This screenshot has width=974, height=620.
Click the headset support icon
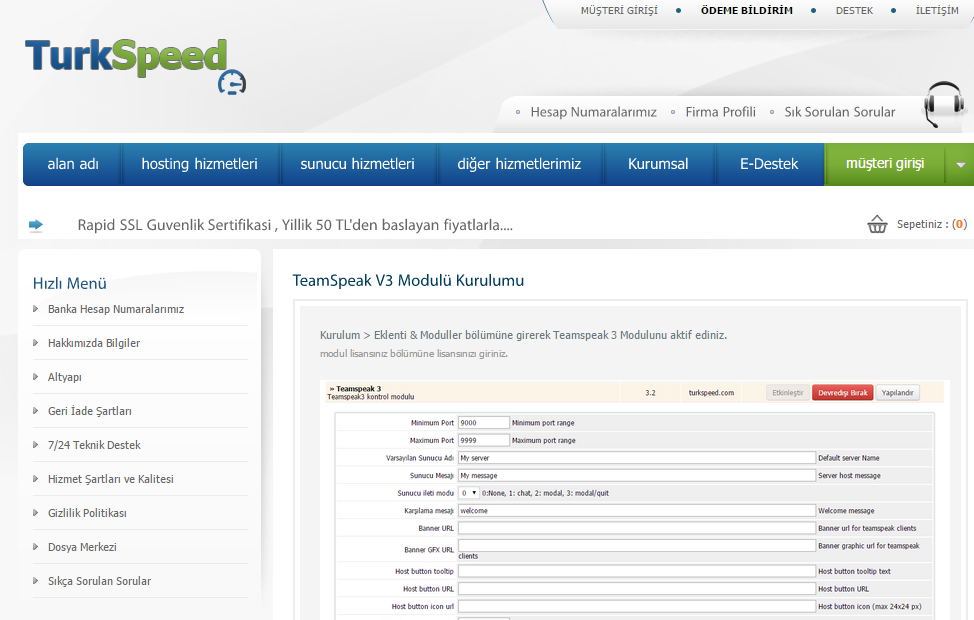944,104
